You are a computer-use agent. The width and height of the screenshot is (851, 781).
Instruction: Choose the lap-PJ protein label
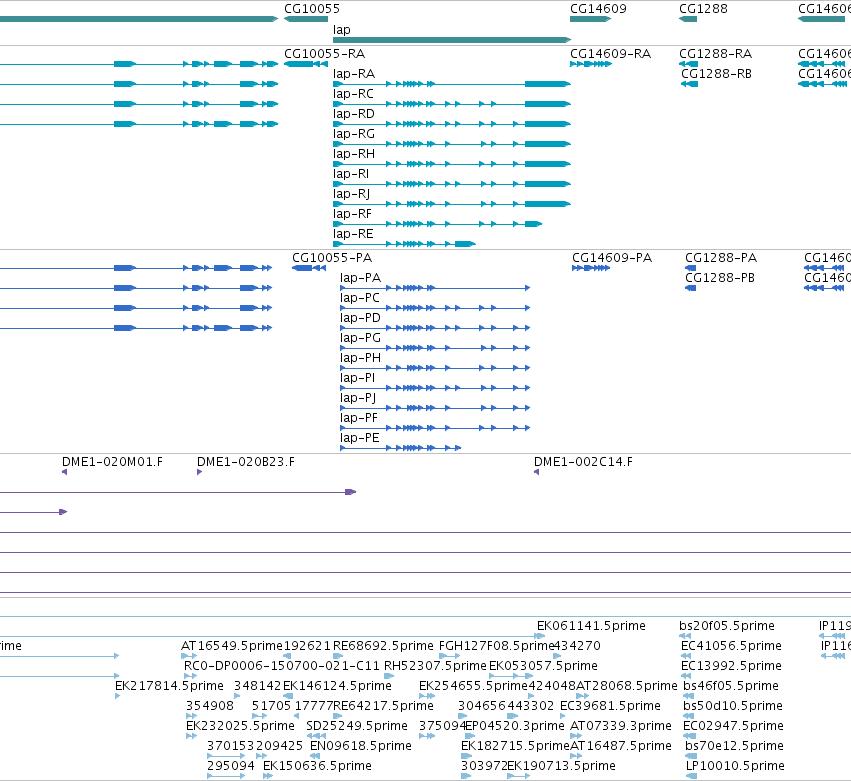click(358, 398)
